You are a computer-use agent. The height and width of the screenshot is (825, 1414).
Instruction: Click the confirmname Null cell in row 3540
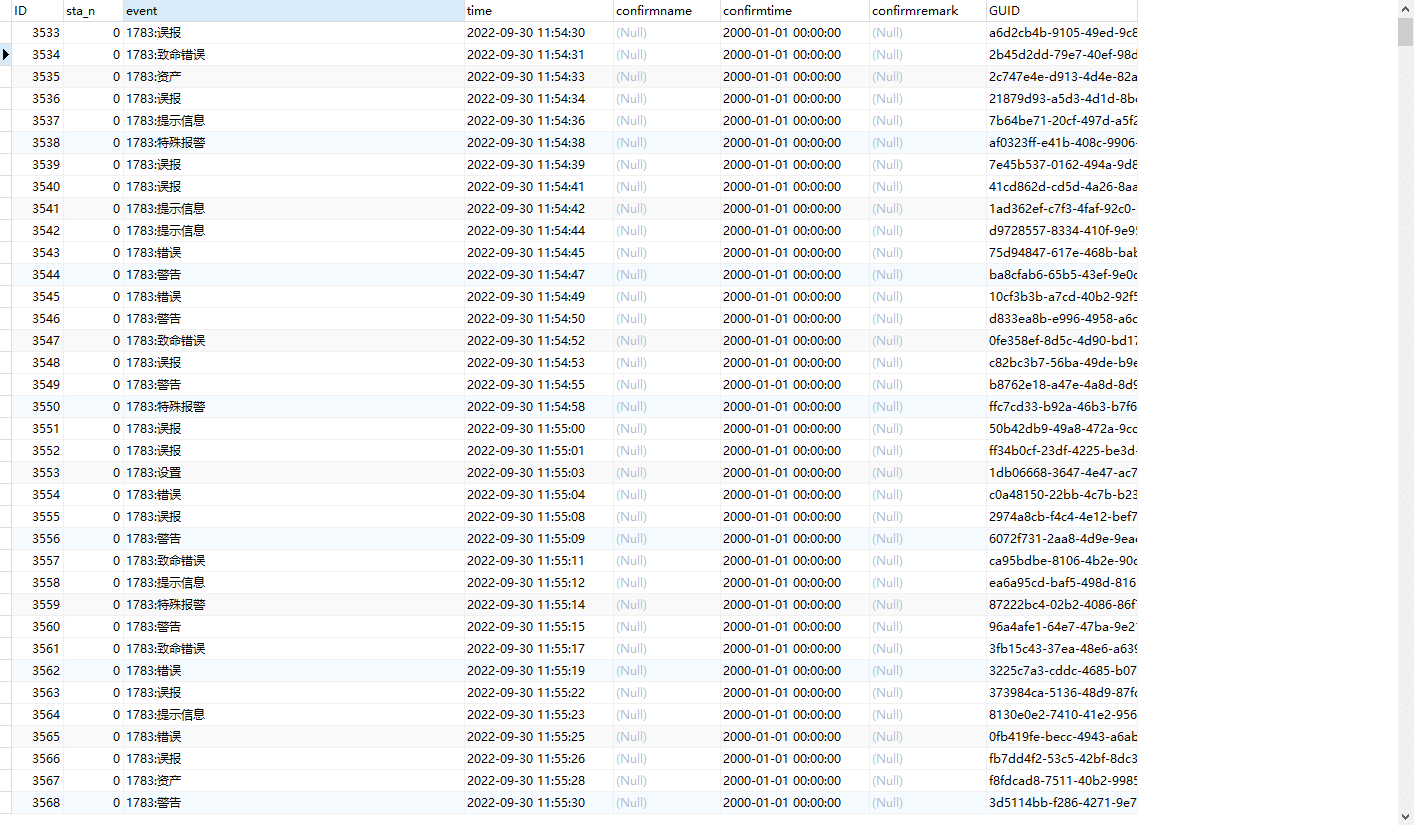665,187
